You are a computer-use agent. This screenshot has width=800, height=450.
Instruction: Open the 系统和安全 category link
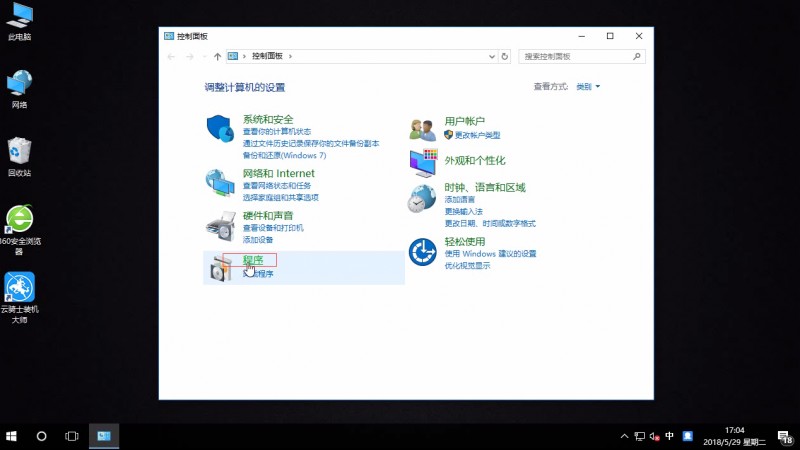[268, 119]
